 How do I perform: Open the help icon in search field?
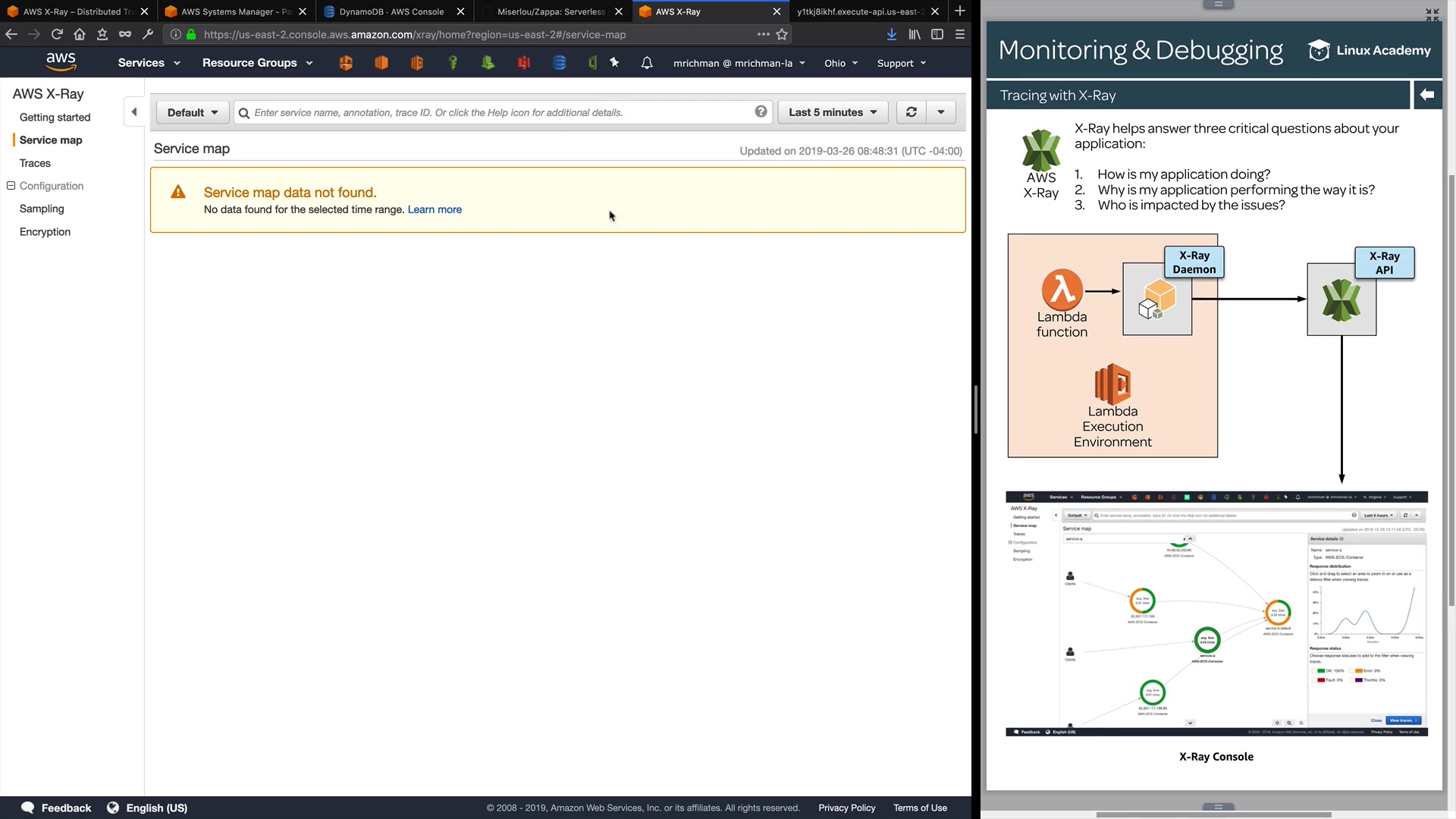(761, 112)
